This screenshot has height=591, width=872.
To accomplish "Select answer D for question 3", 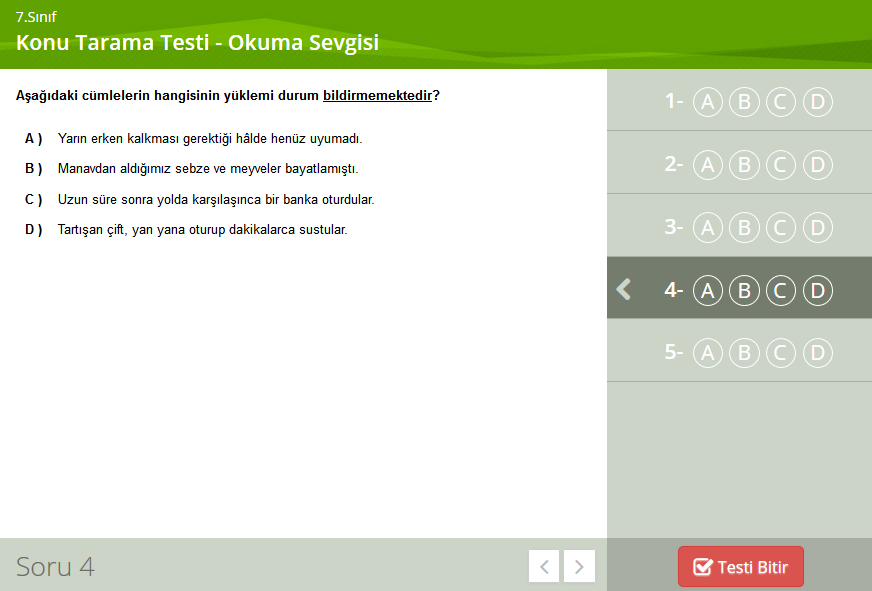I will coord(818,227).
